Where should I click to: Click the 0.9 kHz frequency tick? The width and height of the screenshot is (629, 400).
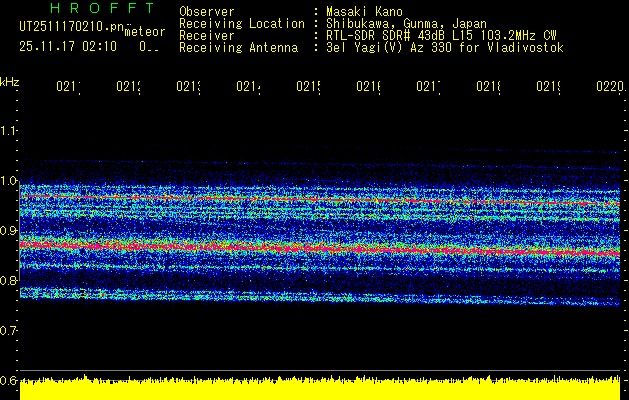click(9, 231)
